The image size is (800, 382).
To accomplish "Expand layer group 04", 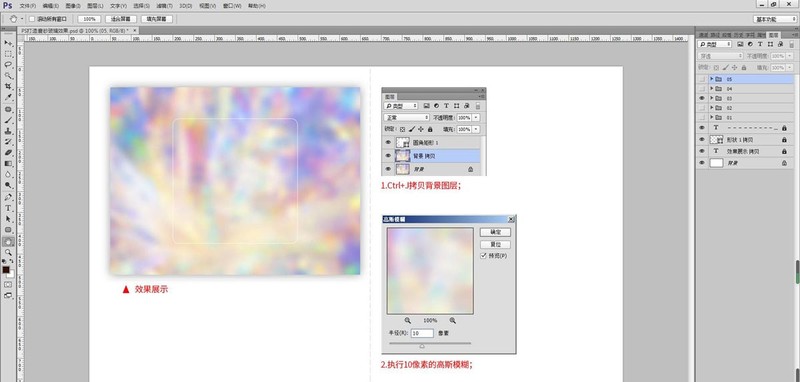I will (x=712, y=89).
